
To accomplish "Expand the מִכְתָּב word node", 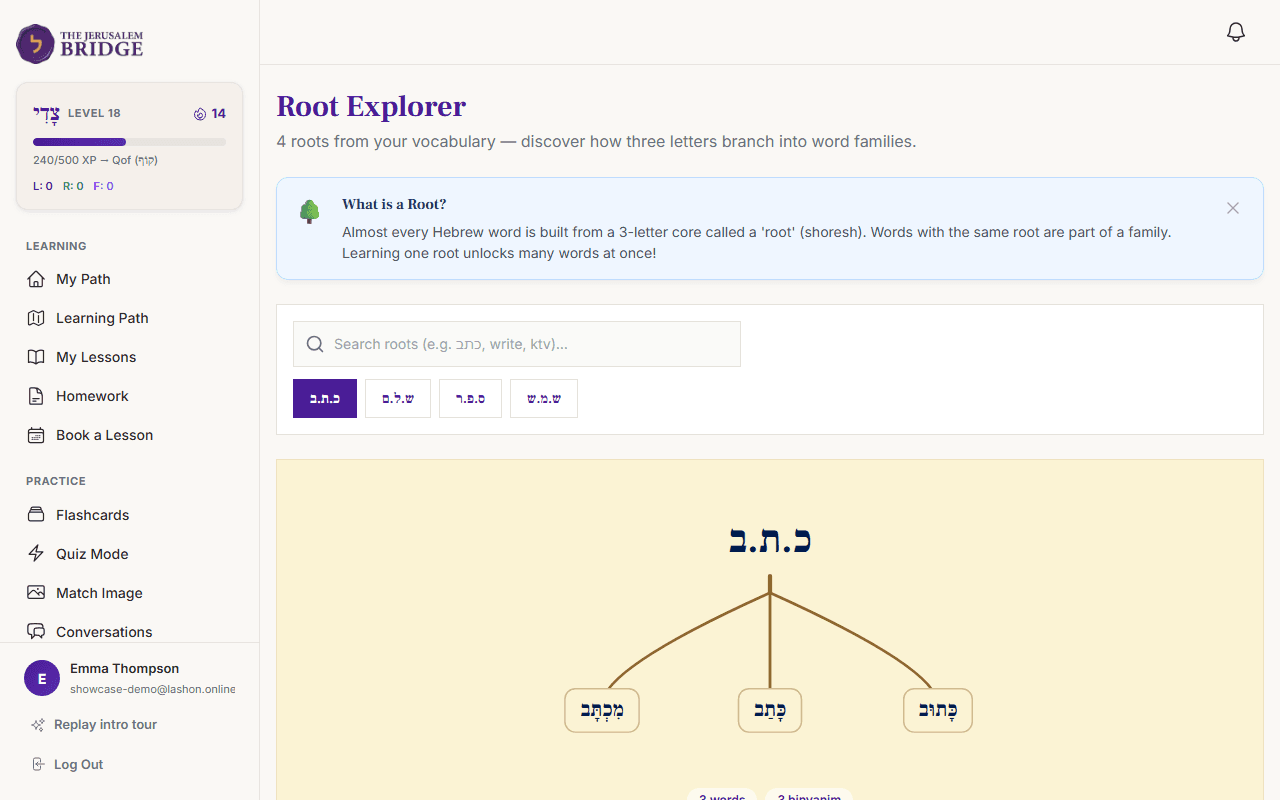I will pos(601,710).
